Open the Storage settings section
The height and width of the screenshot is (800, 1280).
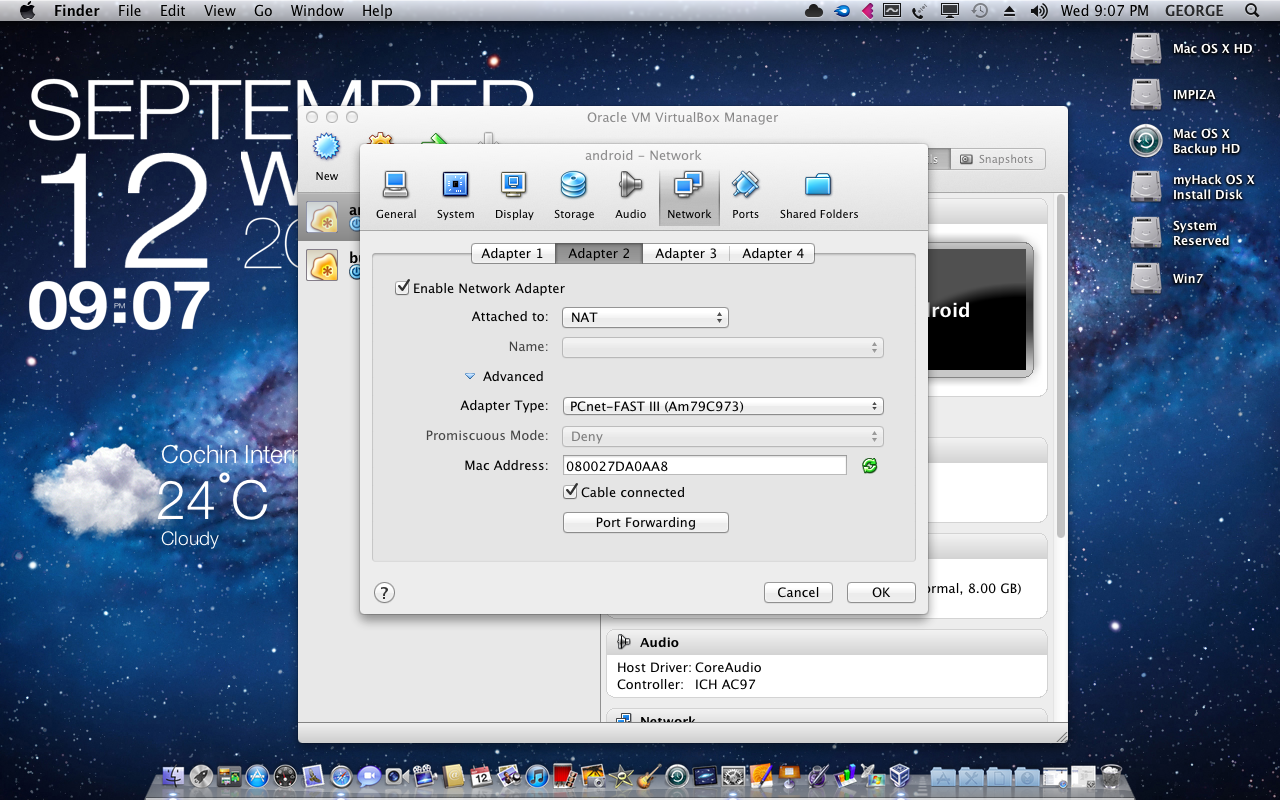pyautogui.click(x=574, y=195)
